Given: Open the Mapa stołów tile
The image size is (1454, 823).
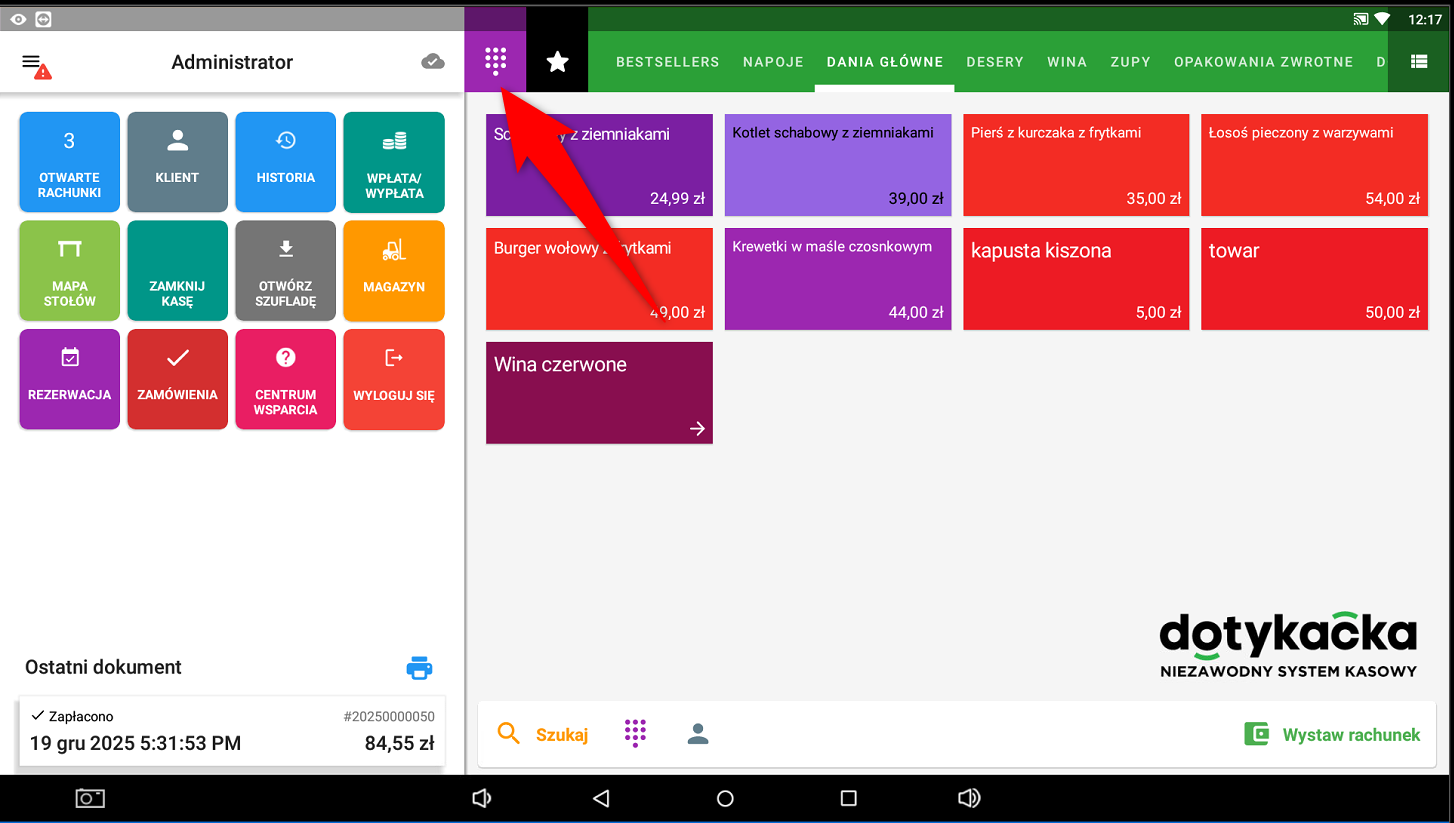Looking at the screenshot, I should [x=70, y=270].
